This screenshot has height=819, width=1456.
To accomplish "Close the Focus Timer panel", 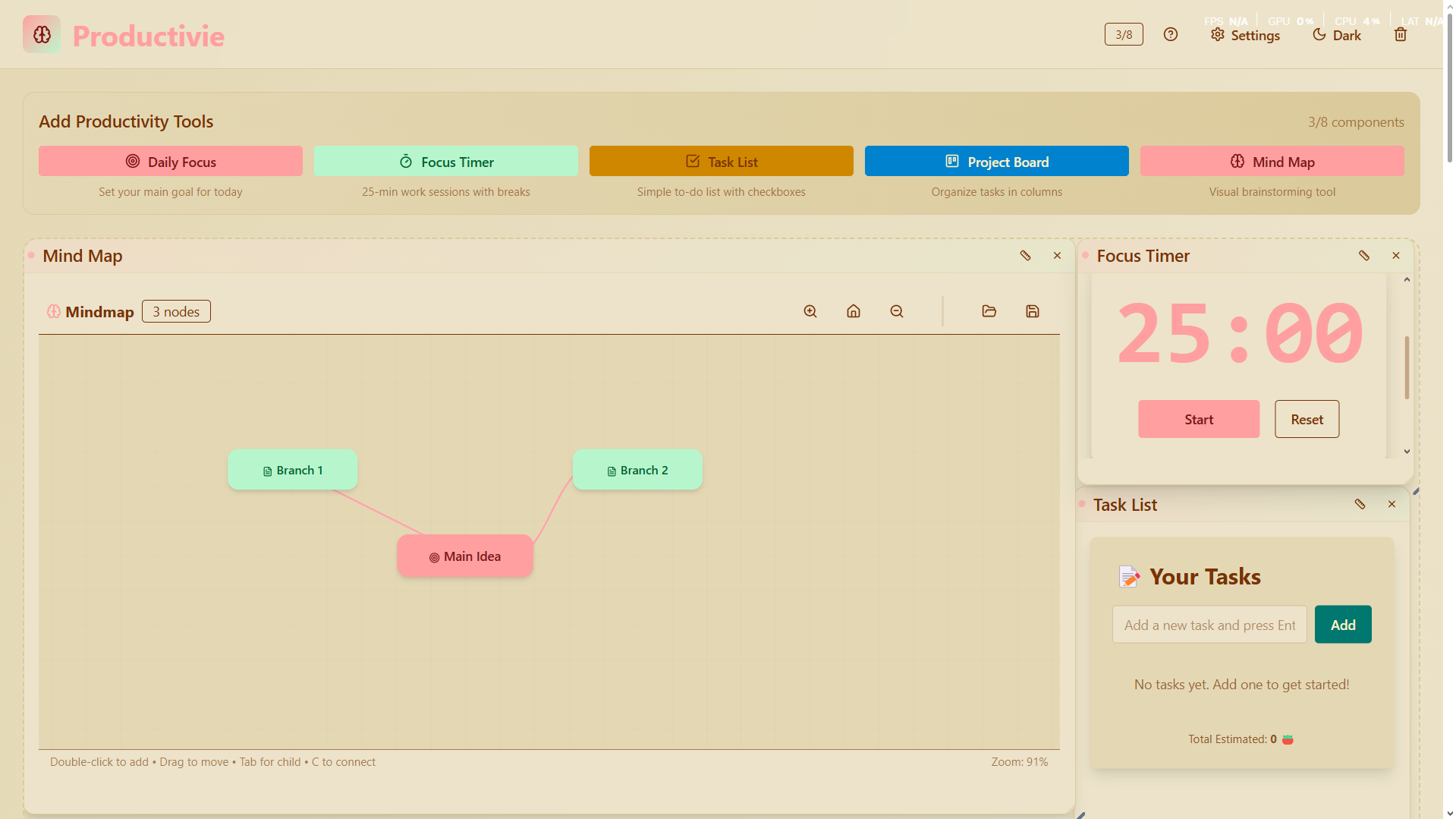I will click(1396, 256).
